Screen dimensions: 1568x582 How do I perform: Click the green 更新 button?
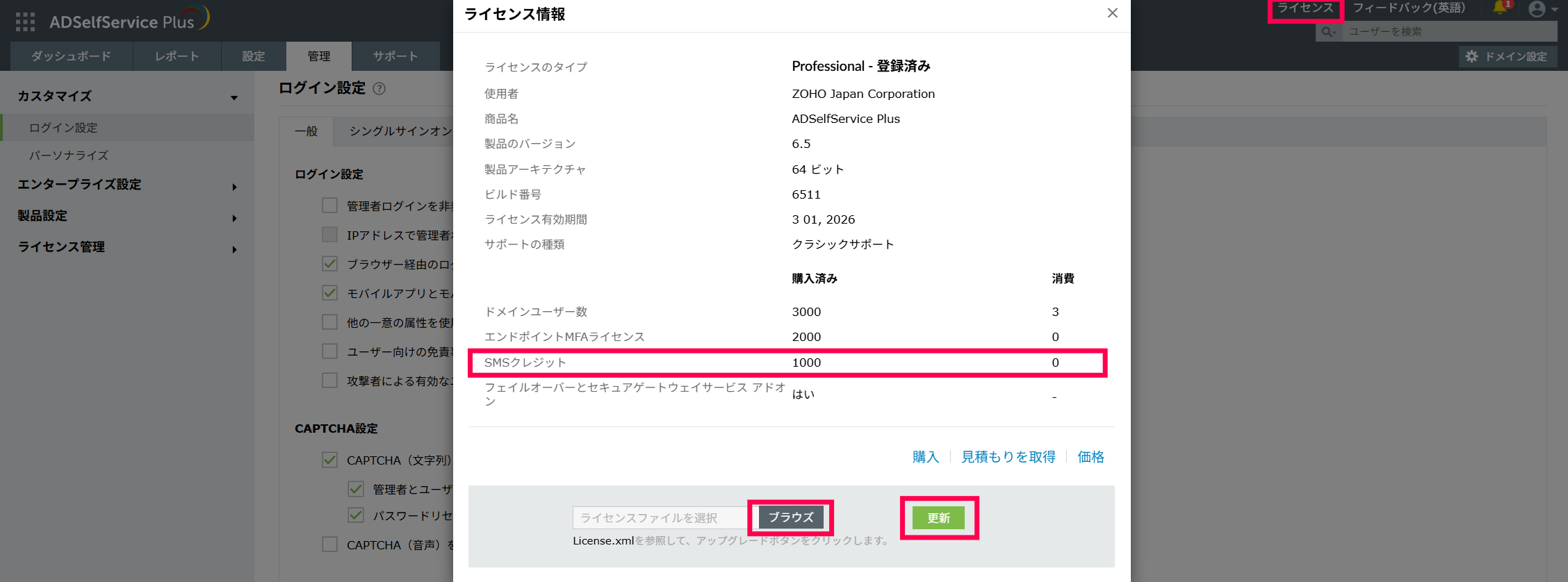pos(938,518)
